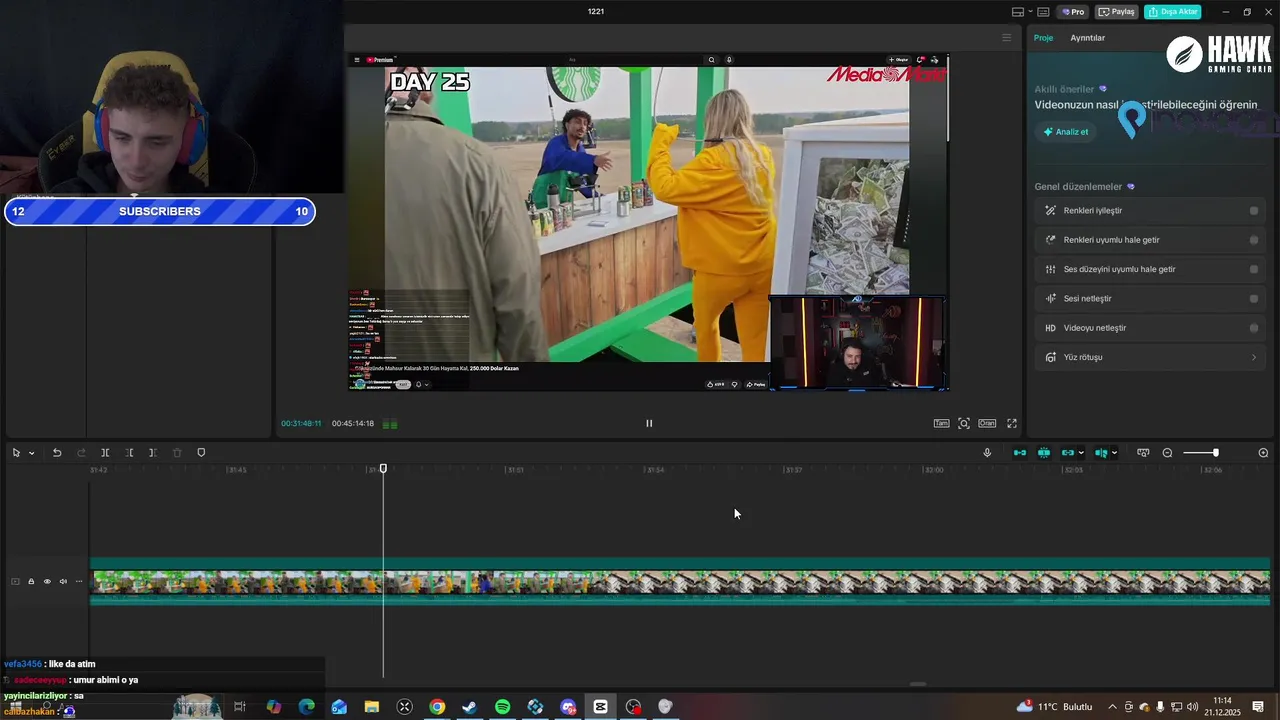Viewport: 1280px width, 720px height.
Task: Open File Explorer from the taskbar
Action: click(372, 707)
